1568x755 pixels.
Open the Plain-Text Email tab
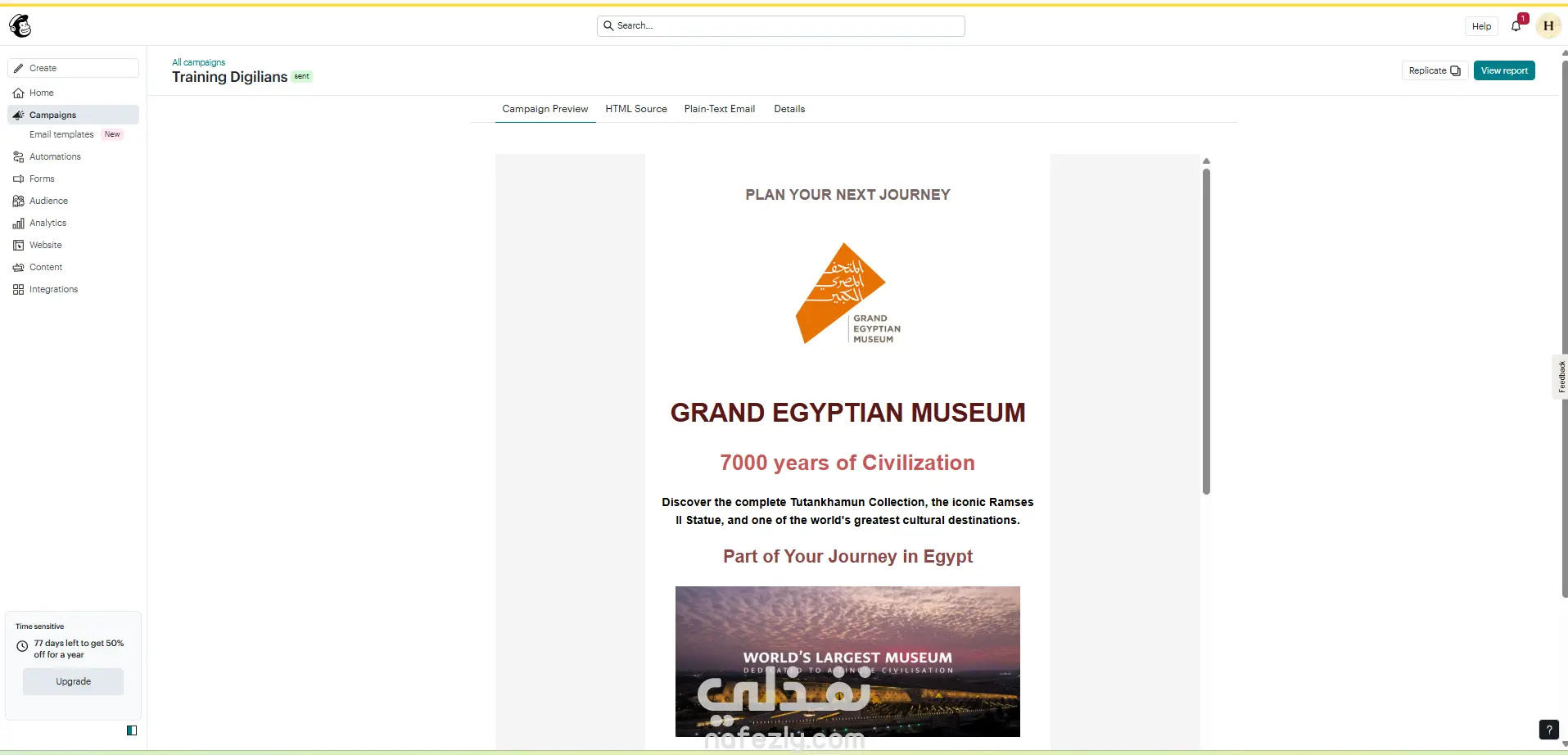[x=720, y=109]
